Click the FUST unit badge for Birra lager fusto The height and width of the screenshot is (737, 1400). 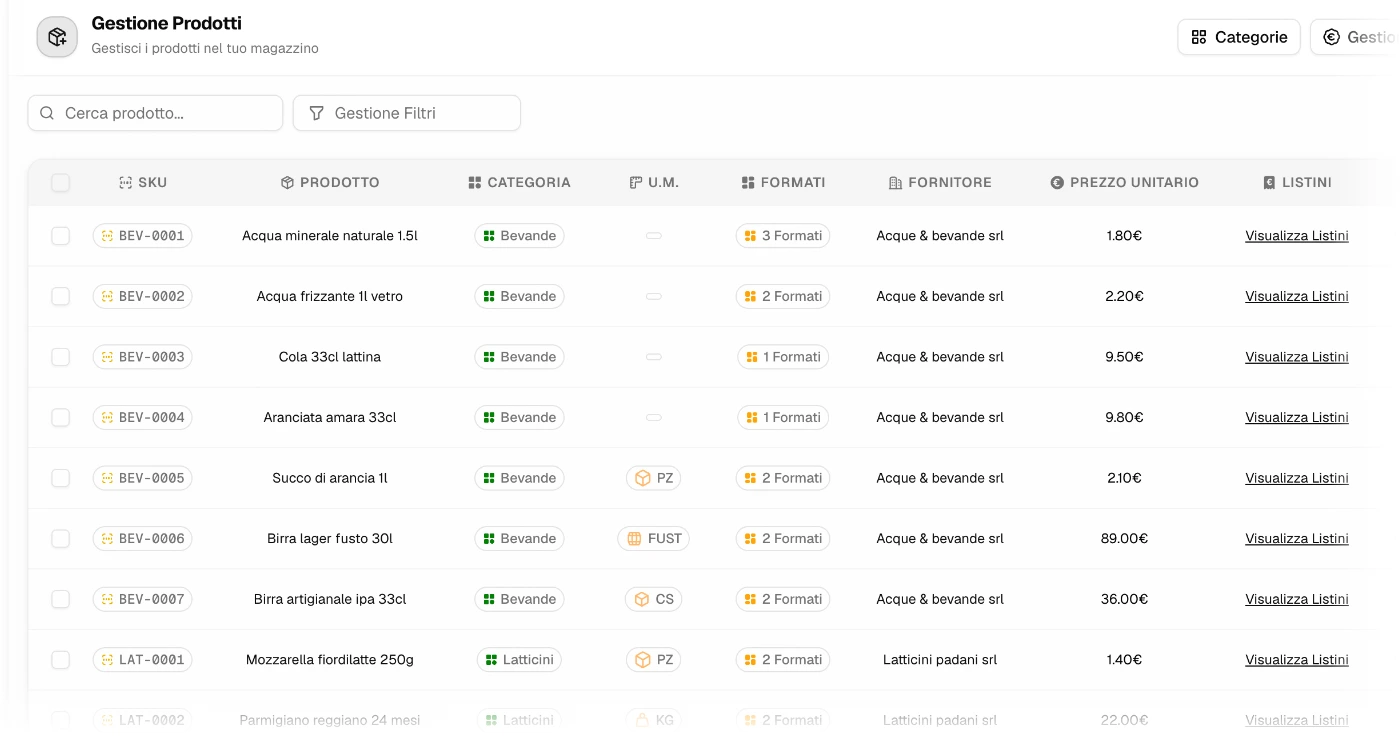click(653, 538)
